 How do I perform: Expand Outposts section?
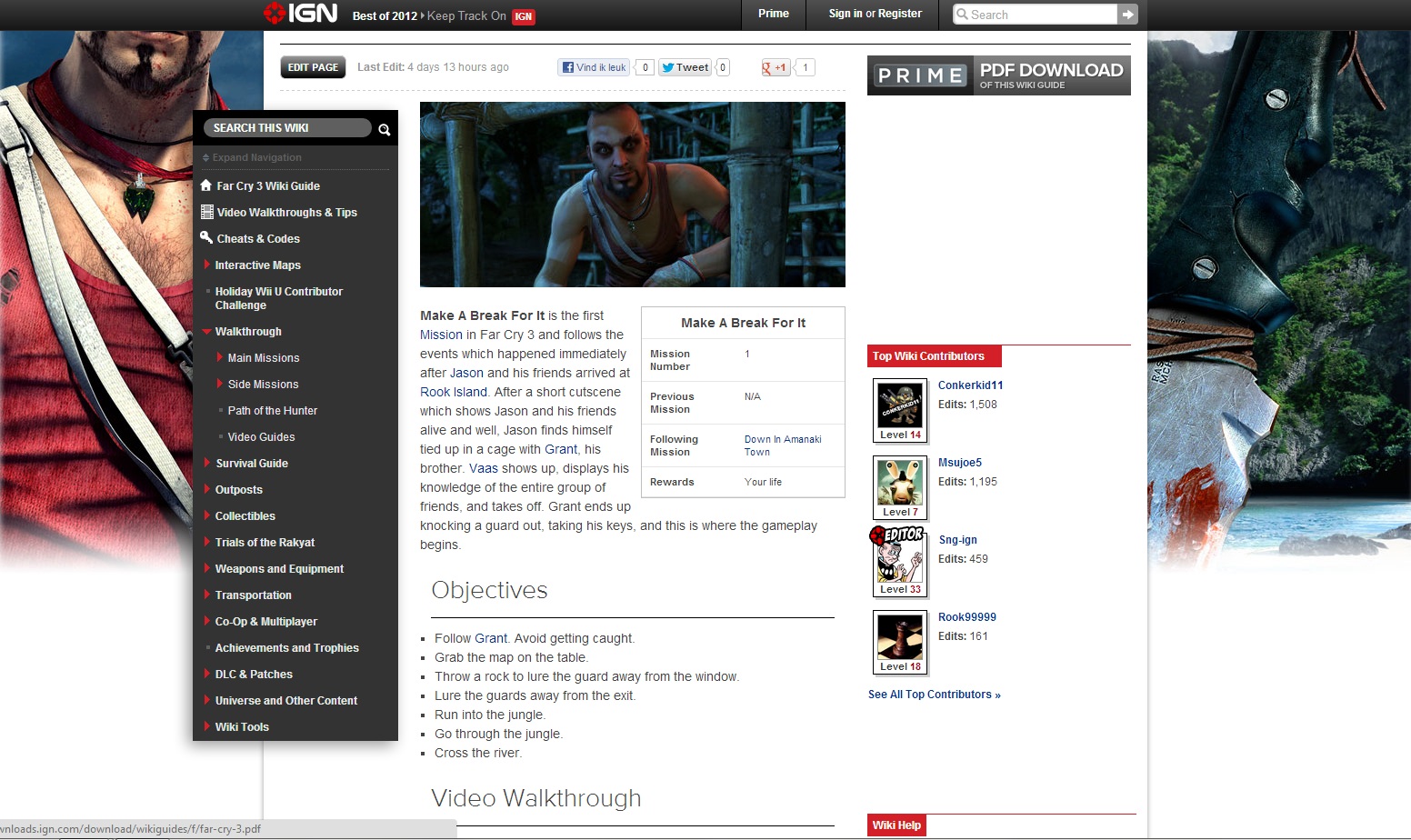pos(207,489)
